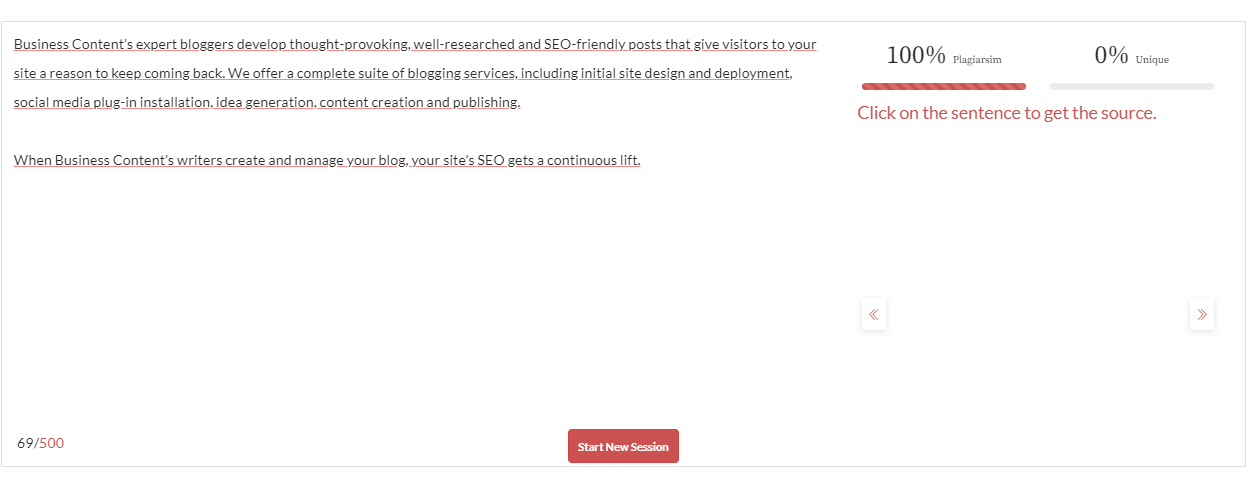Click the 0% unique score value
Image resolution: width=1253 pixels, height=503 pixels.
[1111, 56]
